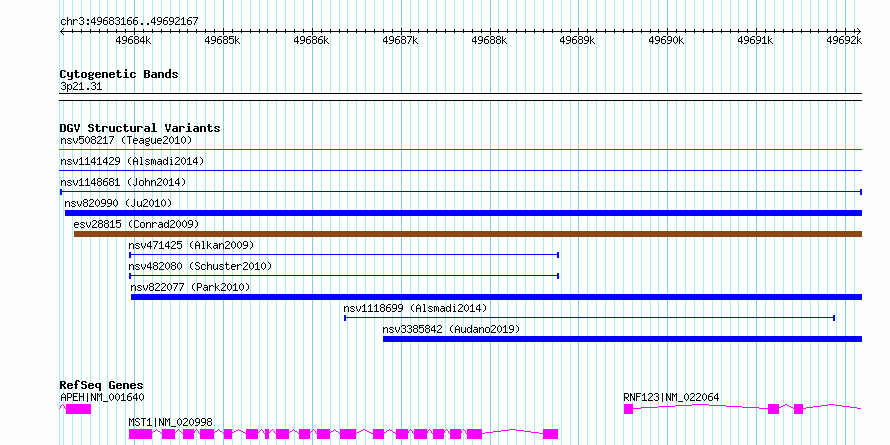
Task: Click the thick blue nsv820990 bar
Action: point(463,213)
